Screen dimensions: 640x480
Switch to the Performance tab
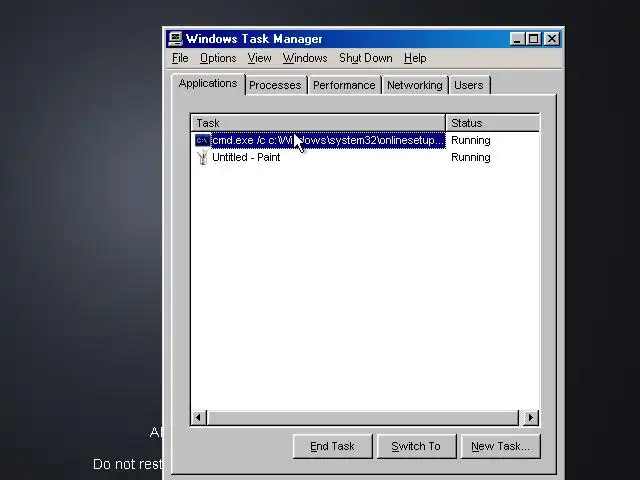click(x=344, y=85)
